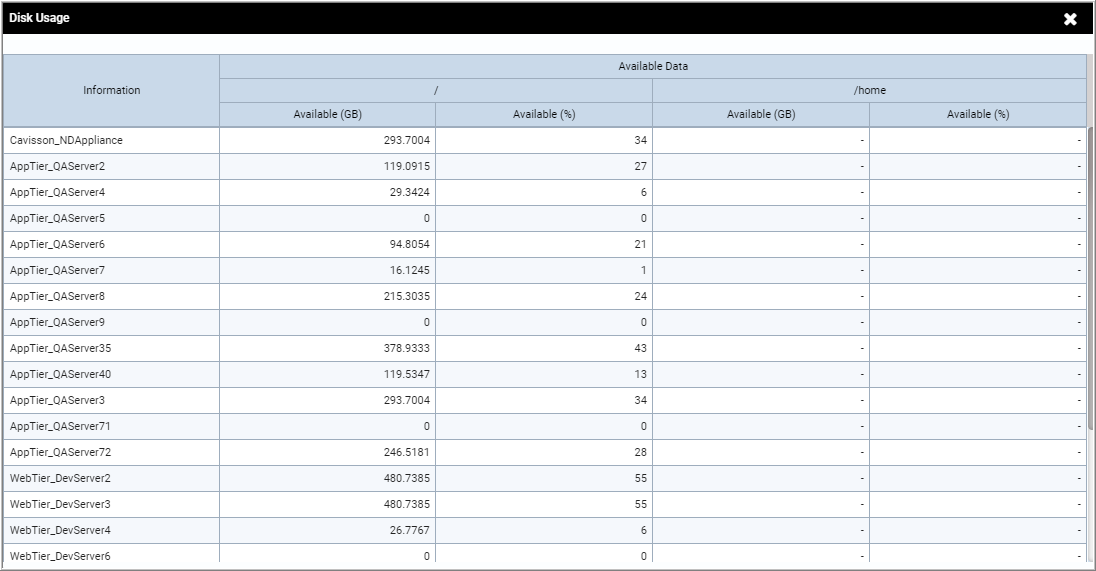Select AppTier_QAServer71 row name

point(60,426)
